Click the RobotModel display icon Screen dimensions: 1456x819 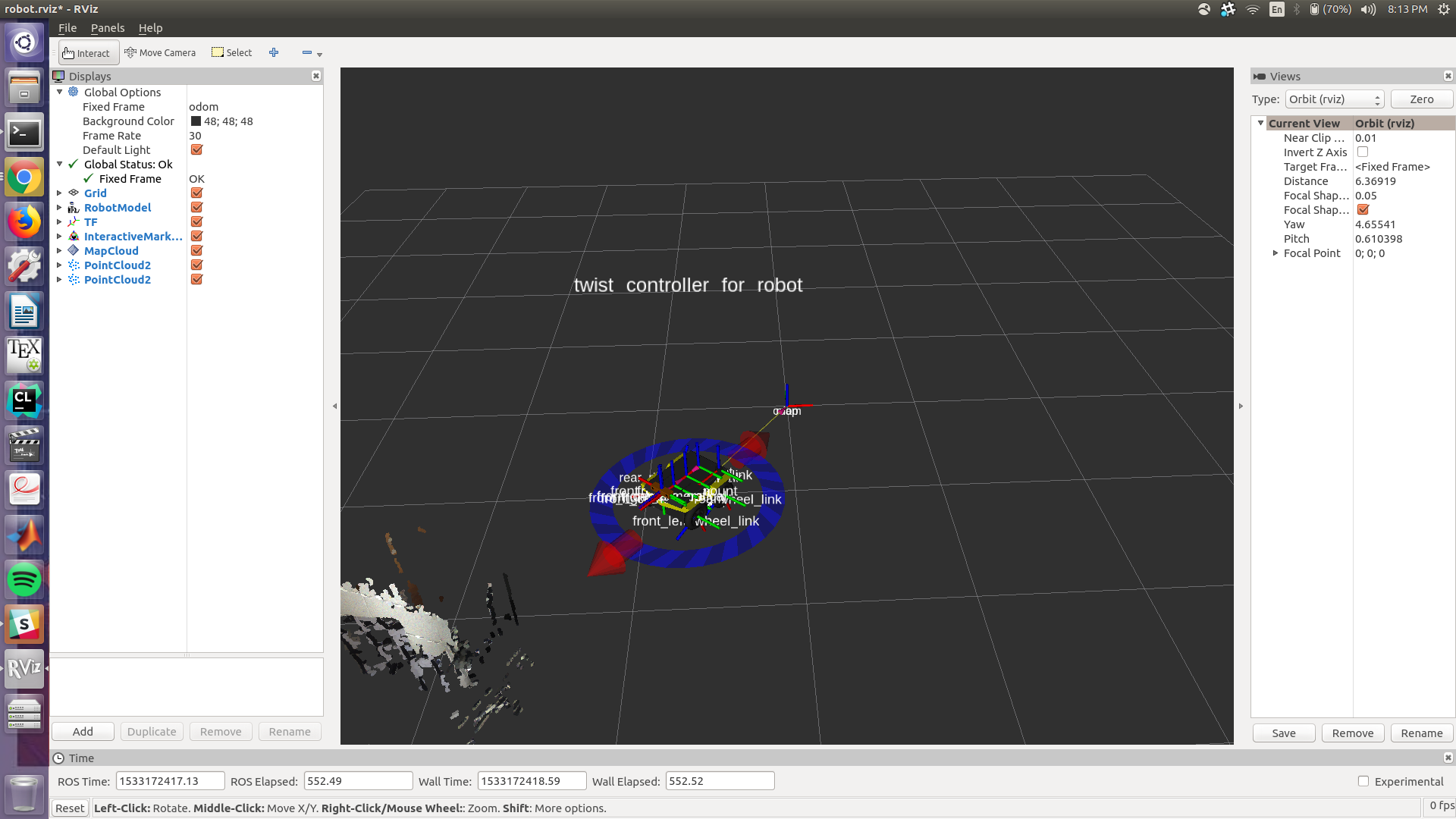(x=74, y=208)
